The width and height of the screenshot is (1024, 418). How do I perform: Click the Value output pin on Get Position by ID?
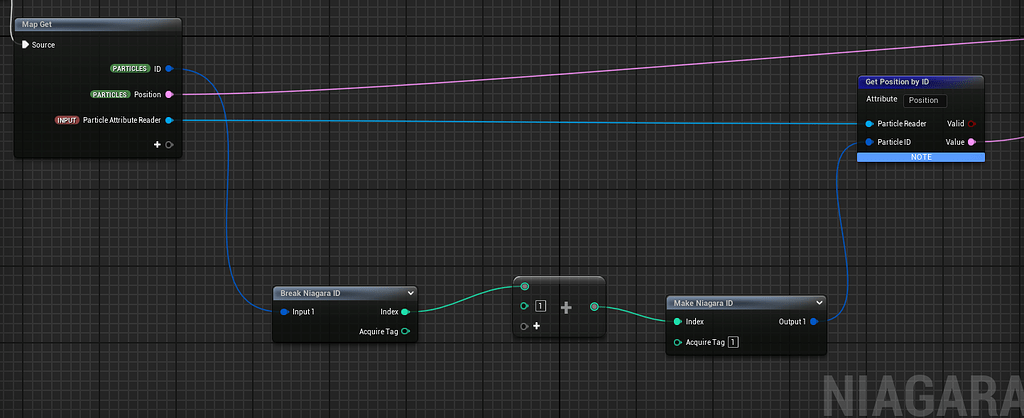(972, 142)
